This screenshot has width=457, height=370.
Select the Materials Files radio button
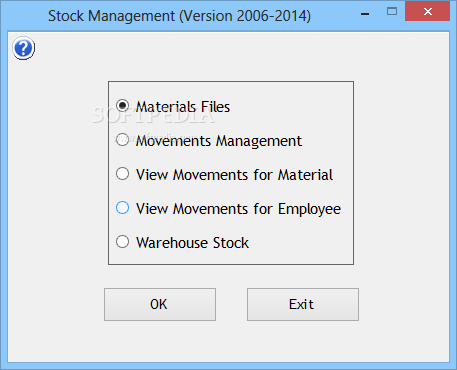pos(122,106)
